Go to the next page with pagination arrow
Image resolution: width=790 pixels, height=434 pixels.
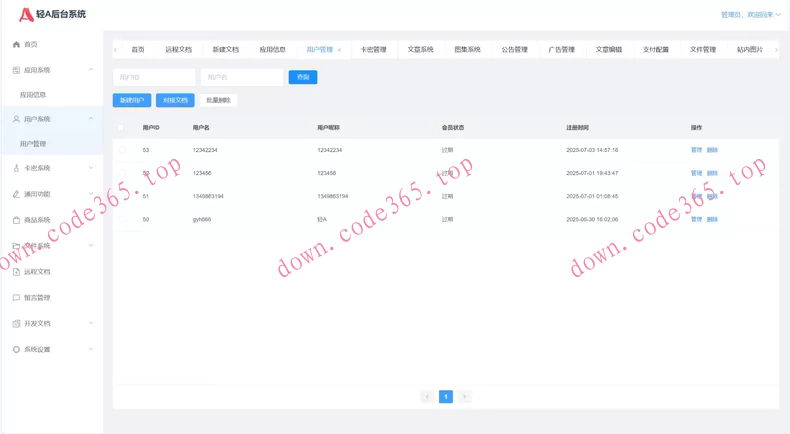(465, 397)
